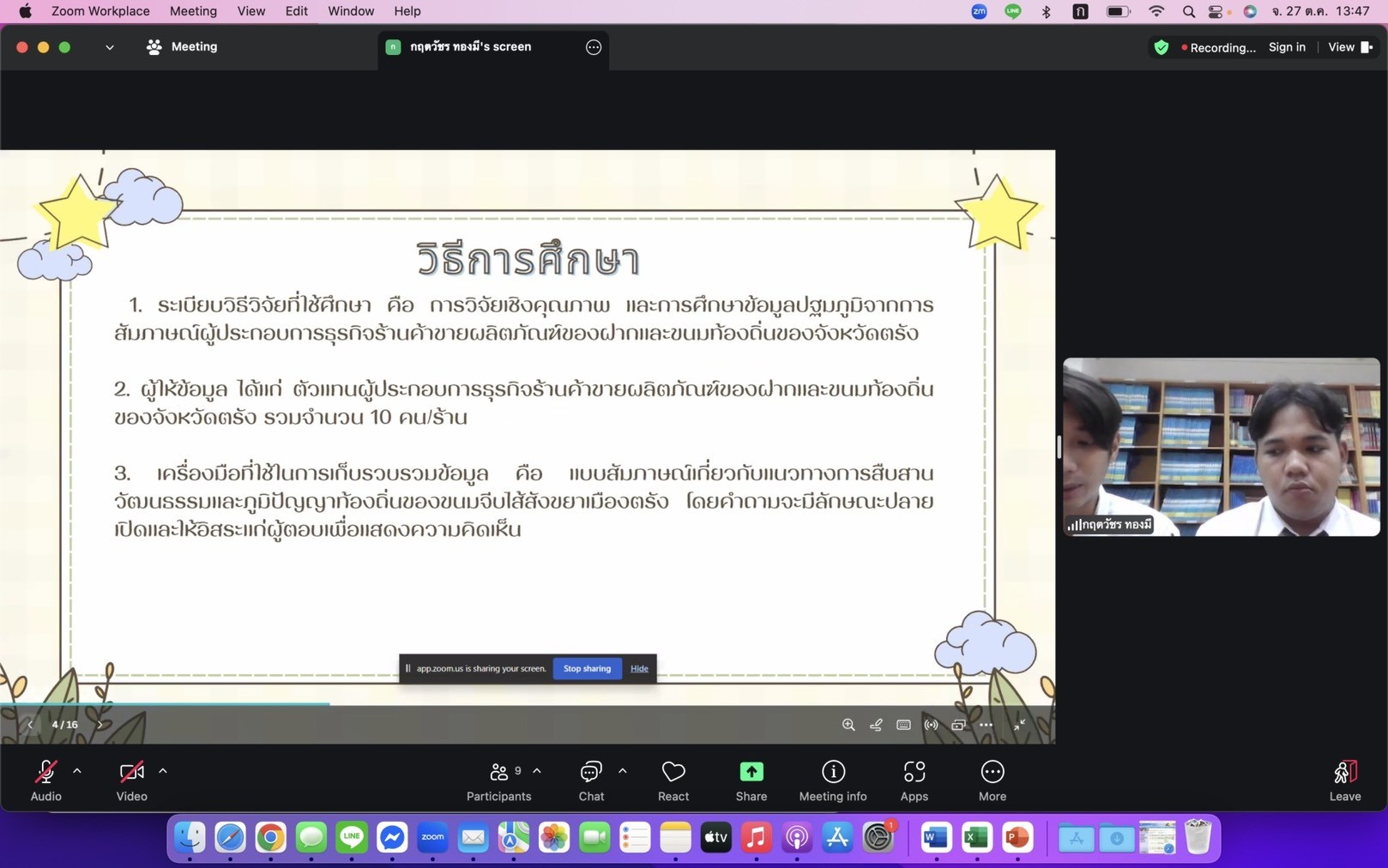
Task: Open the Meeting info panel
Action: coord(832,780)
